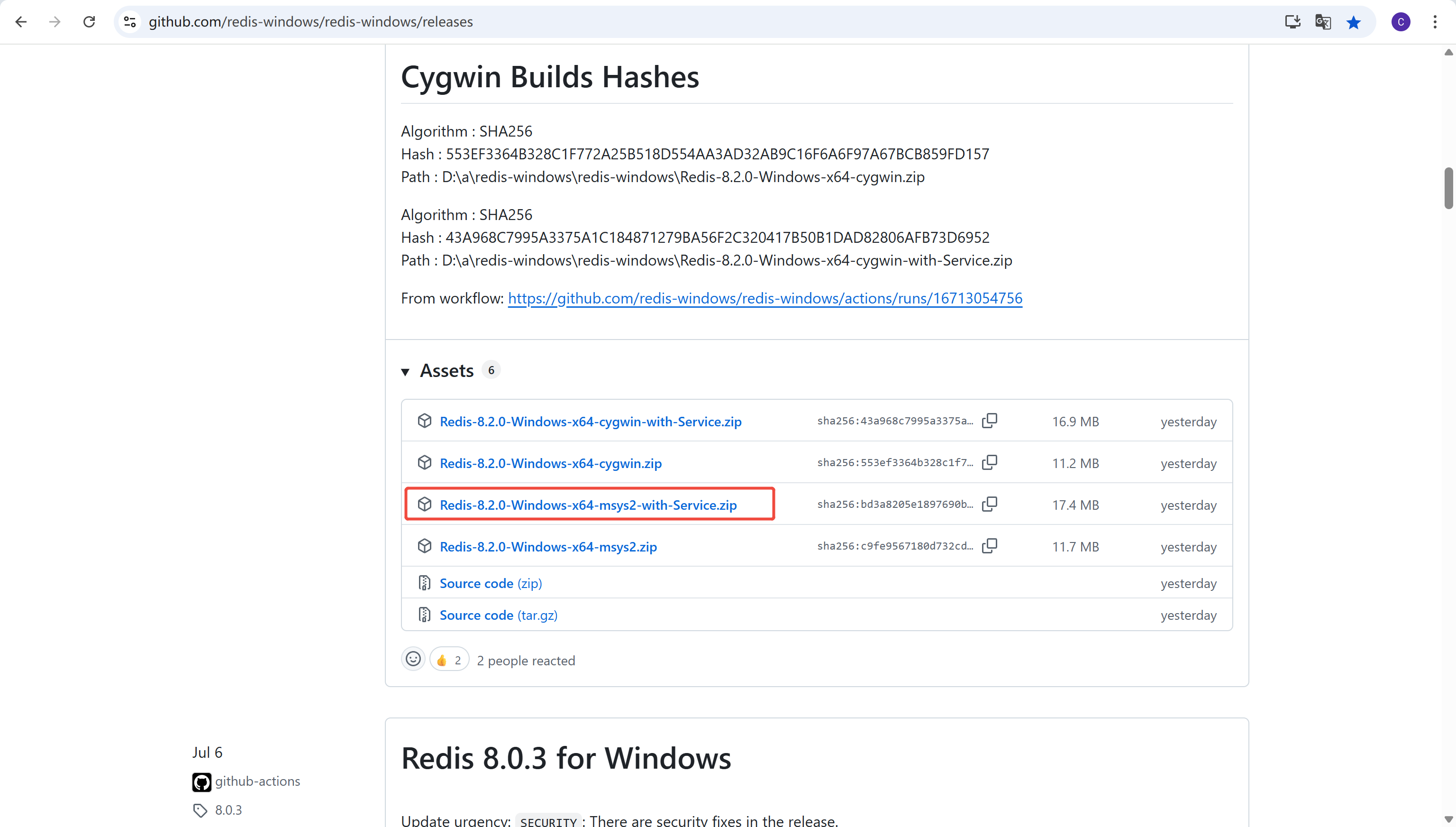Click the install app icon in address bar
The height and width of the screenshot is (827, 1456).
point(1292,22)
